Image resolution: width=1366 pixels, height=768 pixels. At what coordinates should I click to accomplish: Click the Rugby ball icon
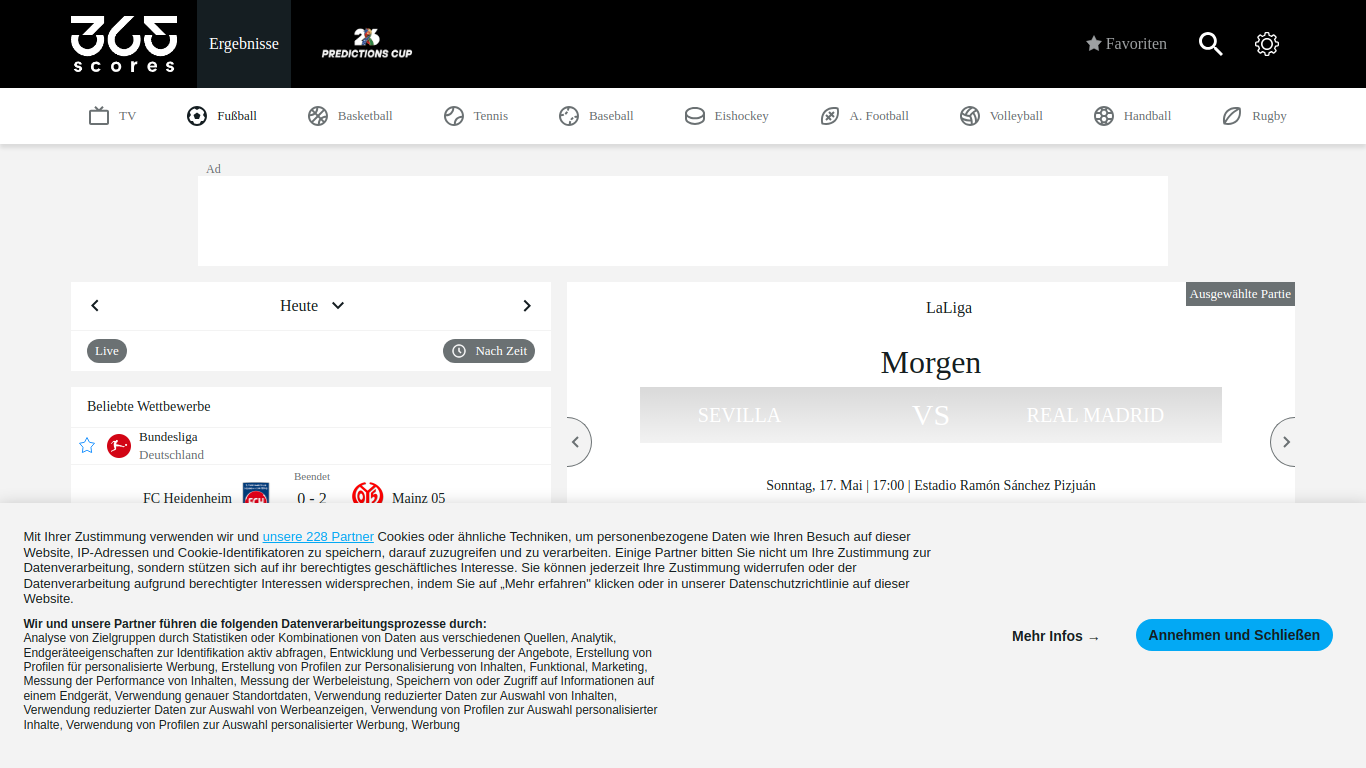[1232, 116]
